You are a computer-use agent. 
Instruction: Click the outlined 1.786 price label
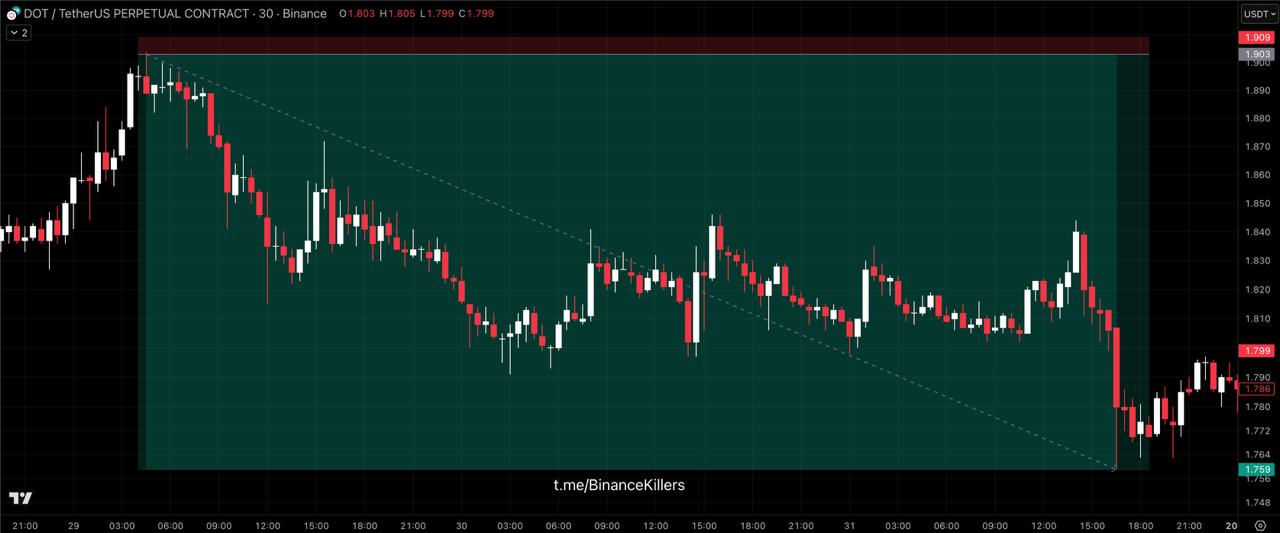coord(1257,388)
